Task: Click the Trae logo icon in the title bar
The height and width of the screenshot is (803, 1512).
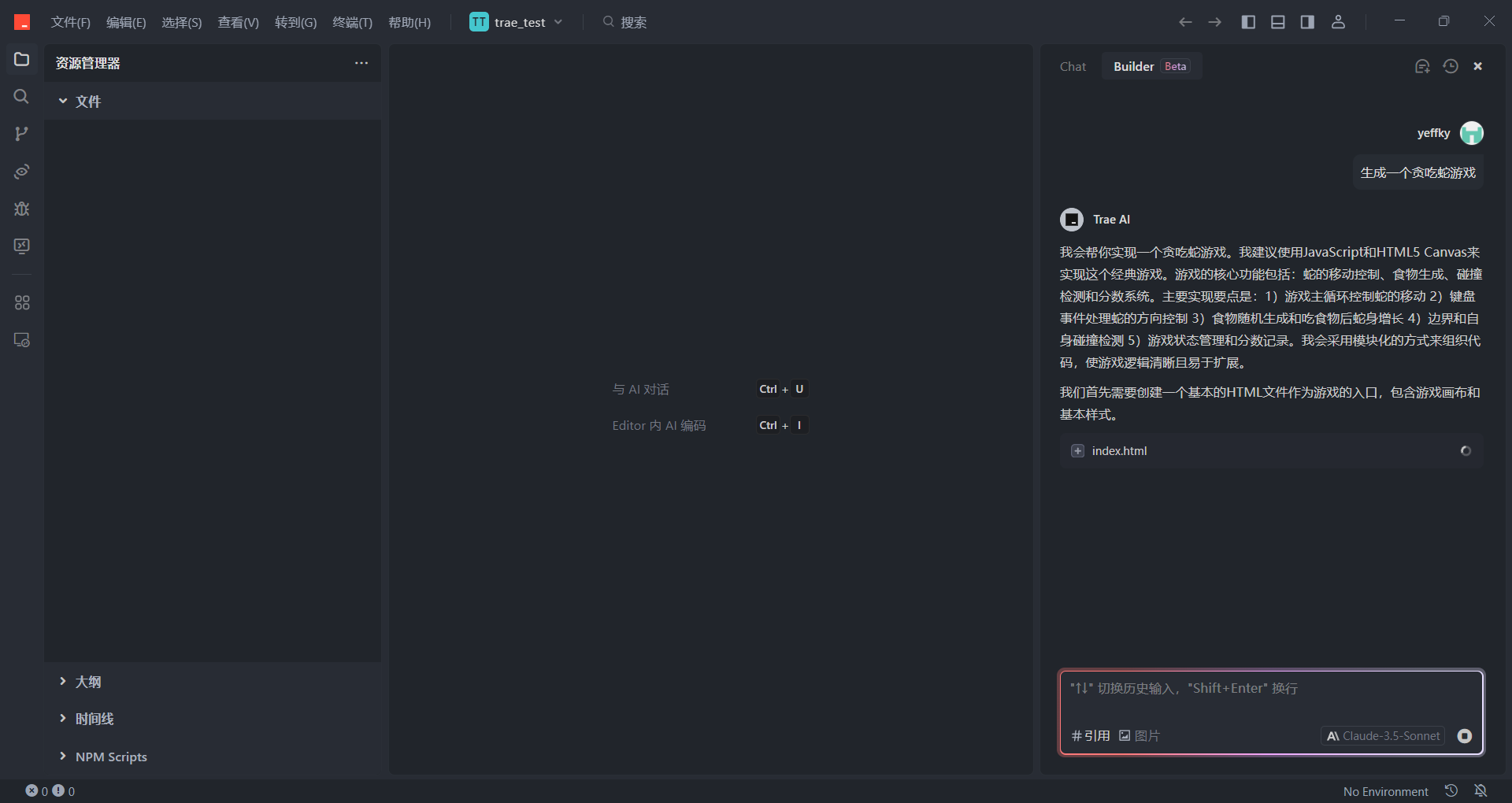Action: (22, 22)
